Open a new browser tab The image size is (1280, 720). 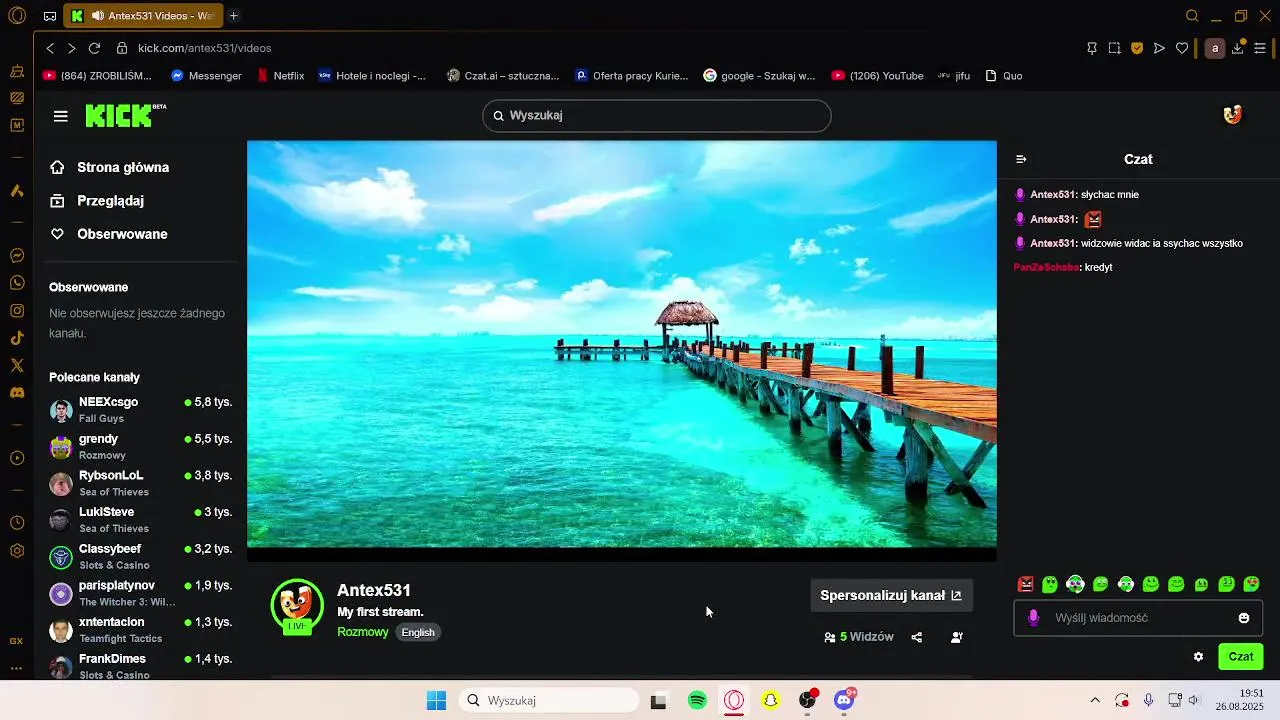click(x=233, y=16)
